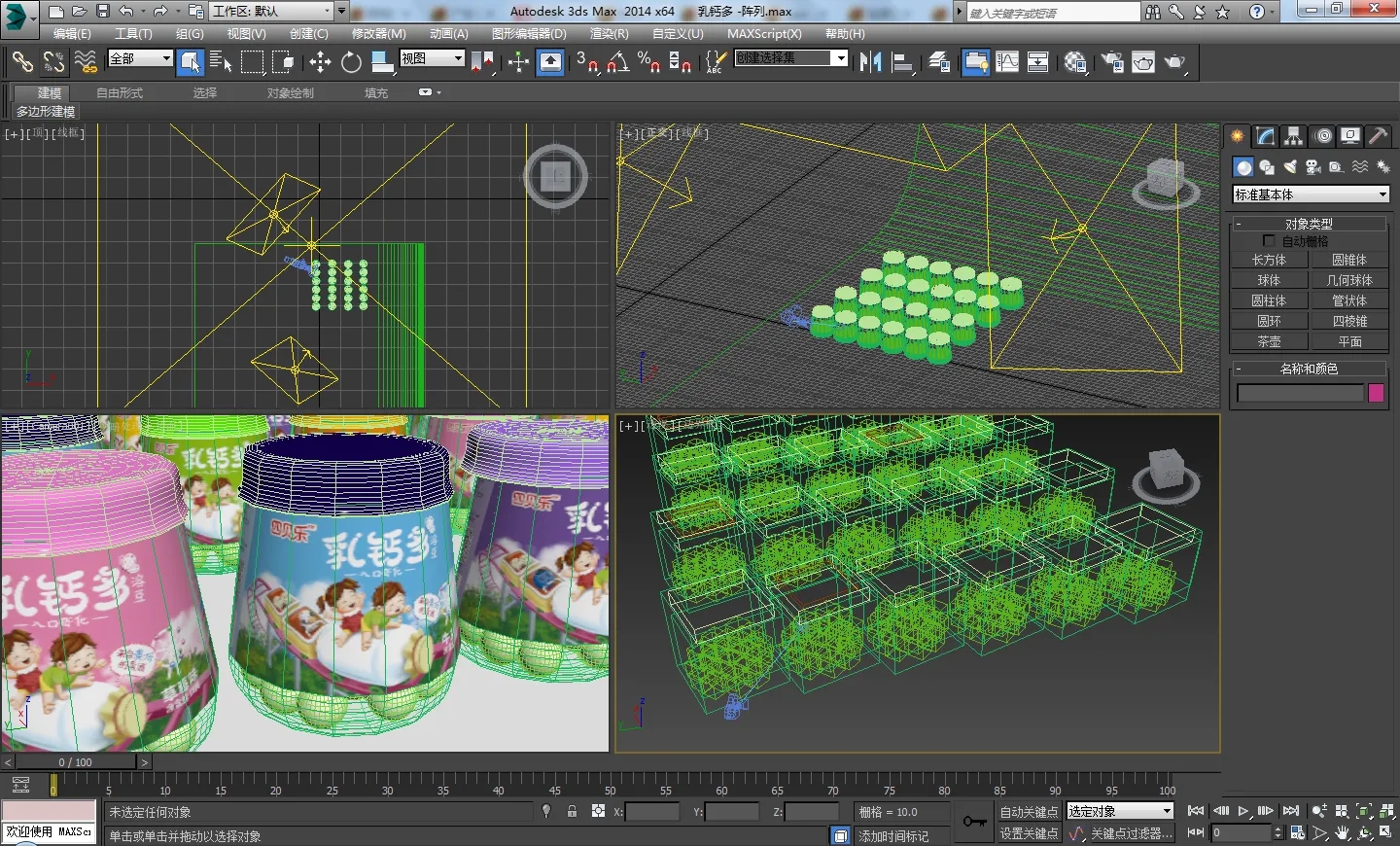Image resolution: width=1400 pixels, height=846 pixels.
Task: Switch to the Modify command panel tab
Action: 1265,136
